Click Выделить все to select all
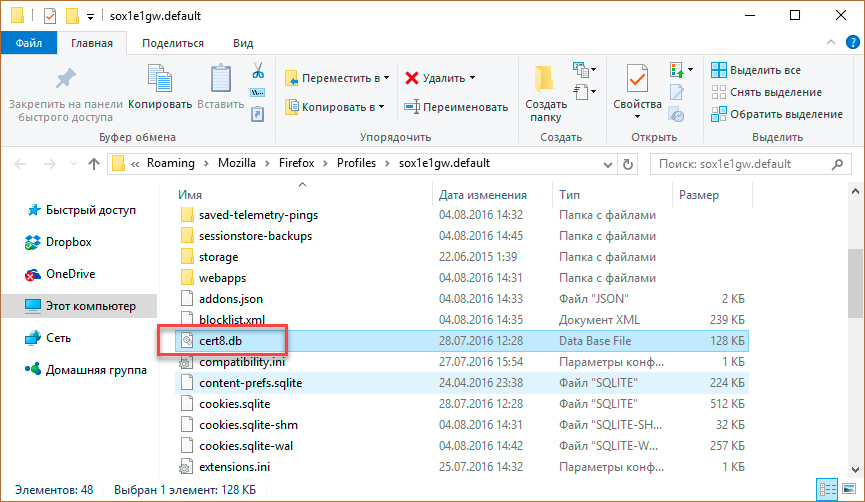 (756, 70)
